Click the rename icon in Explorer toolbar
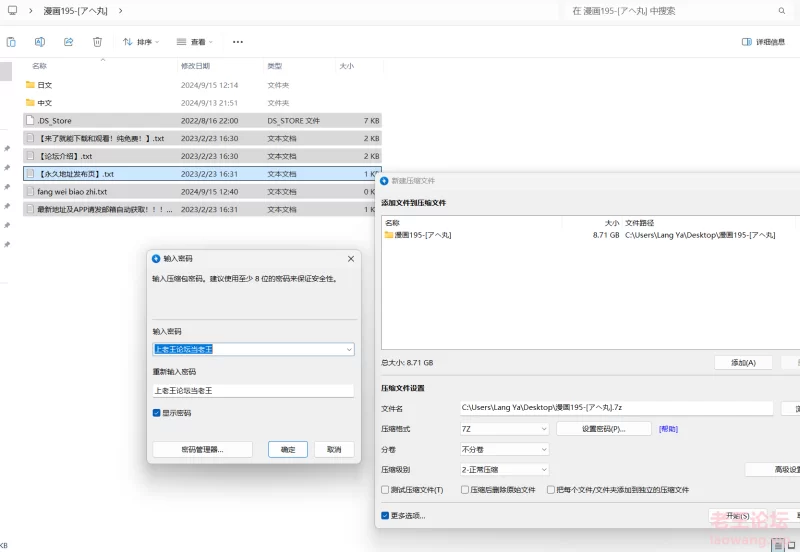This screenshot has height=552, width=800. click(x=40, y=42)
